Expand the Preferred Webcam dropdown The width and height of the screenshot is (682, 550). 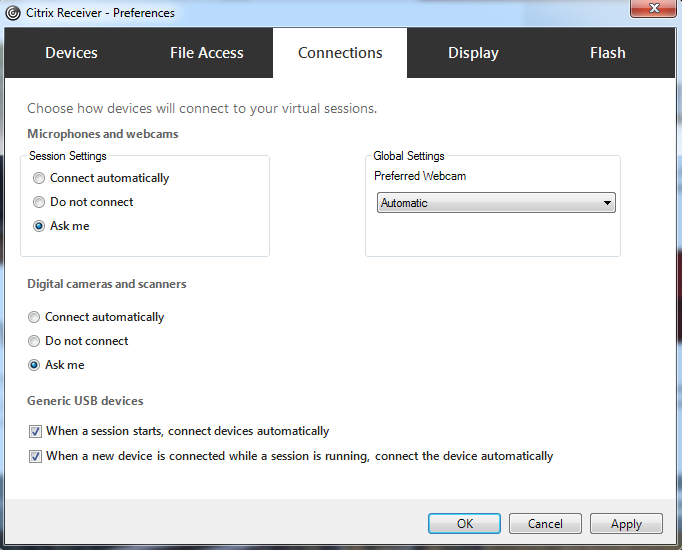(x=495, y=203)
